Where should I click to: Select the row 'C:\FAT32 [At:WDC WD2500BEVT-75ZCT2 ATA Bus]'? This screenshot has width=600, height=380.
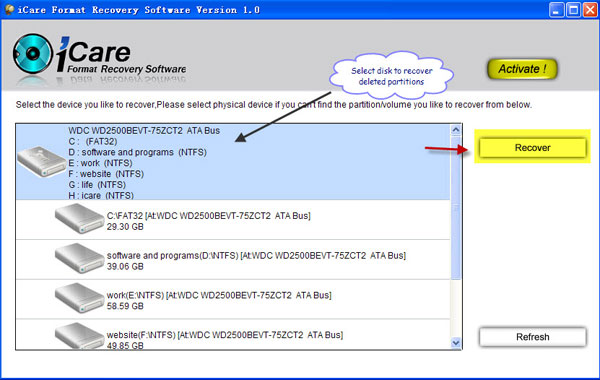coord(233,220)
